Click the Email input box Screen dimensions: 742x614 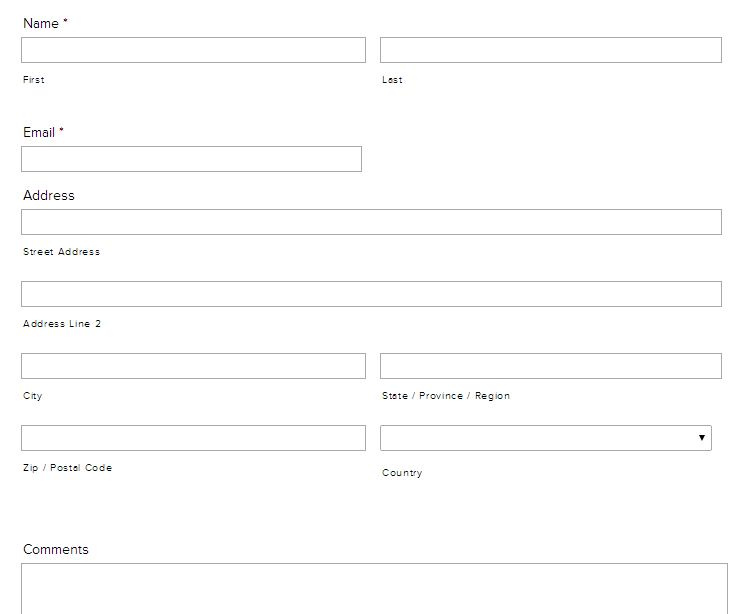(x=191, y=159)
